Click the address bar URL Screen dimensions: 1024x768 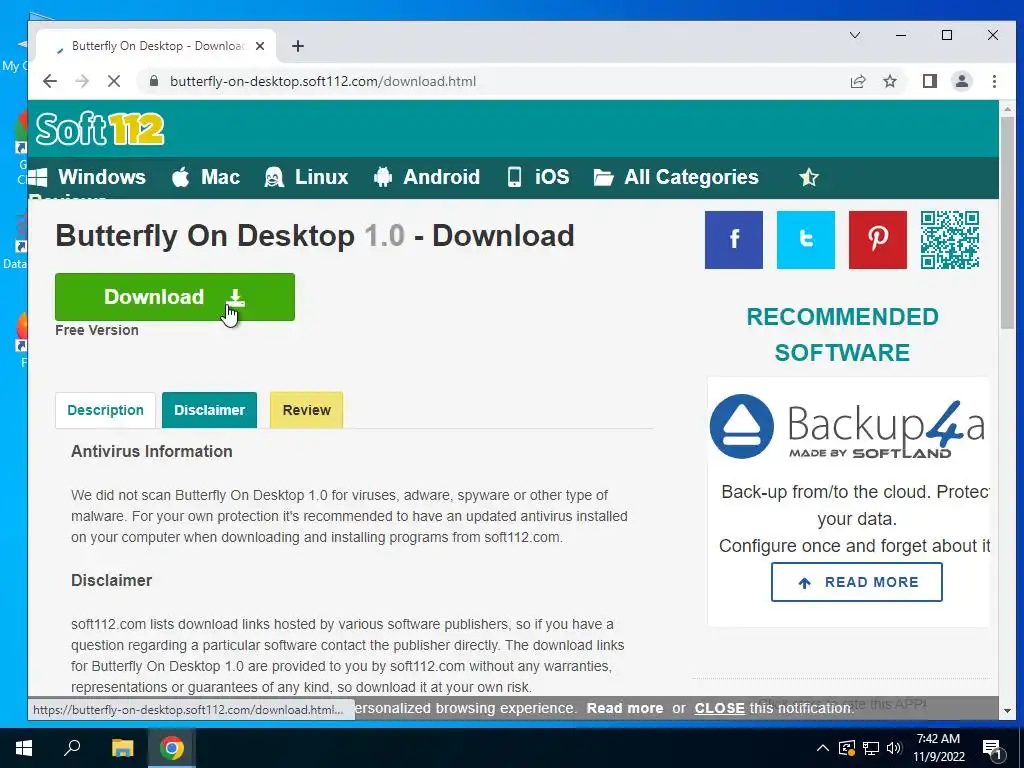pos(323,81)
